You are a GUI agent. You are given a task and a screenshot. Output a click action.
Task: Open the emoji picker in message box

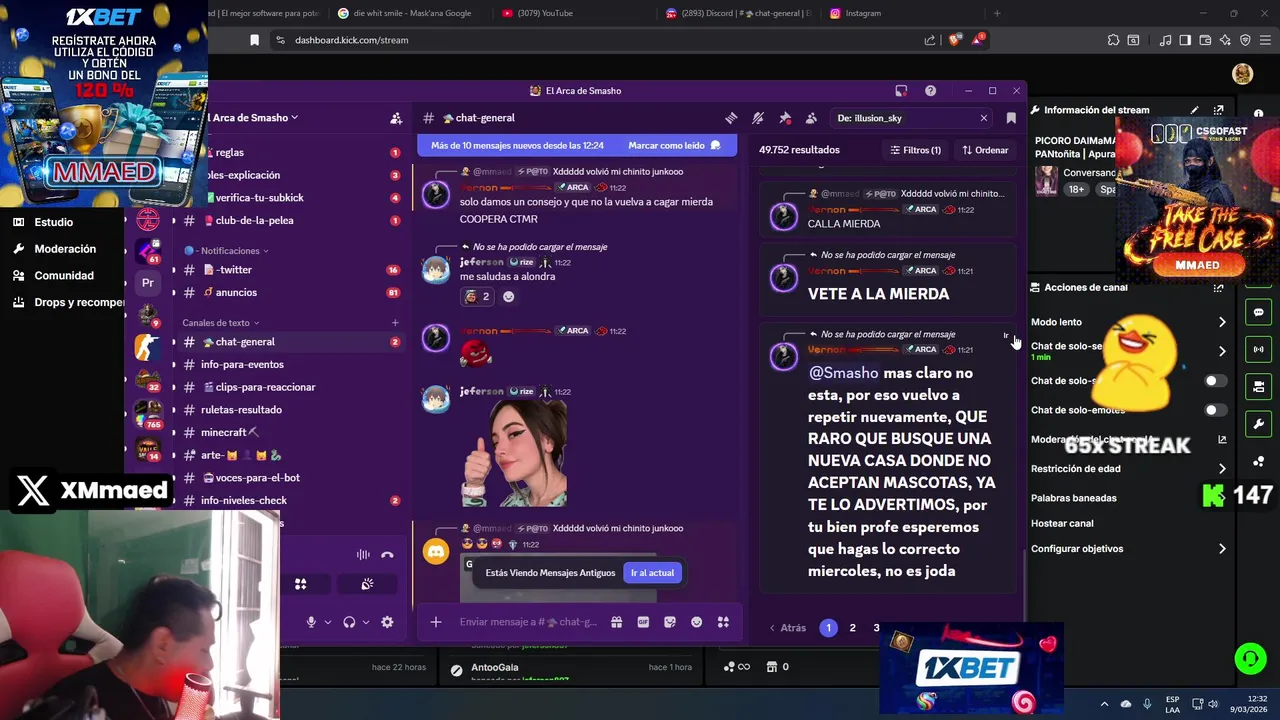pos(696,622)
